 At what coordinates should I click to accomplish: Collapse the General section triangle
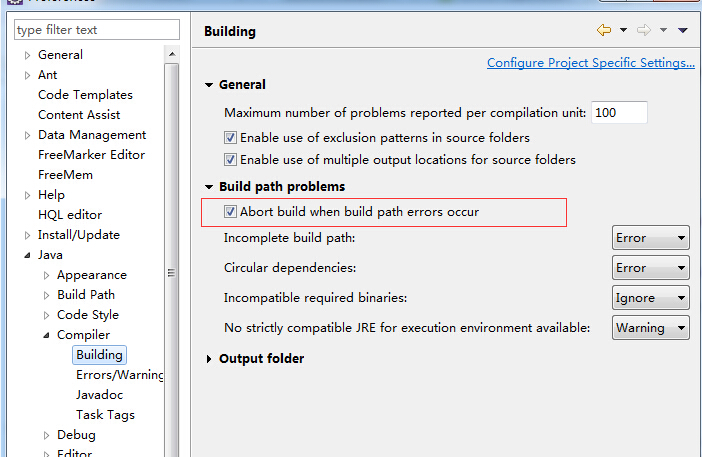tap(209, 85)
